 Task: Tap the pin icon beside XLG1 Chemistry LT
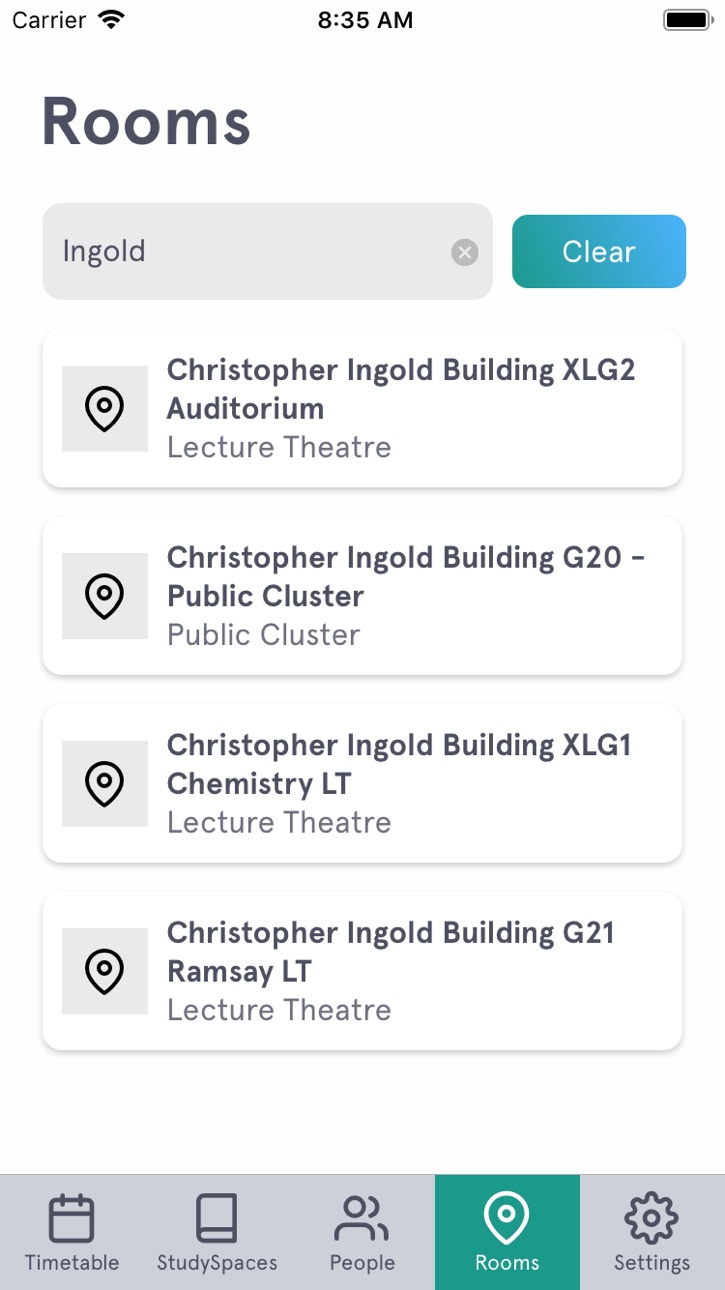[x=105, y=784]
